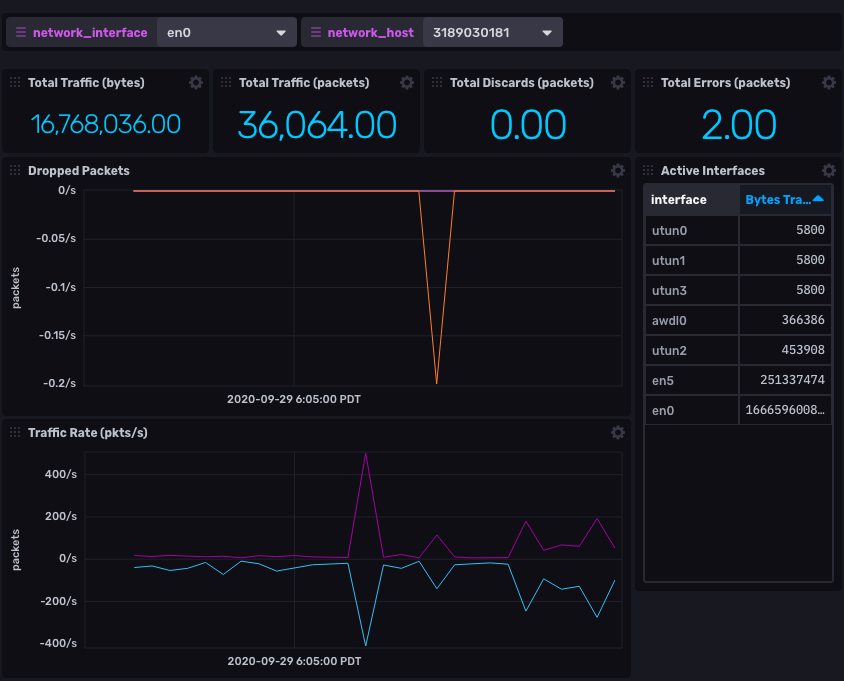Open the Total Discards panel settings gear
The width and height of the screenshot is (844, 681).
point(617,83)
